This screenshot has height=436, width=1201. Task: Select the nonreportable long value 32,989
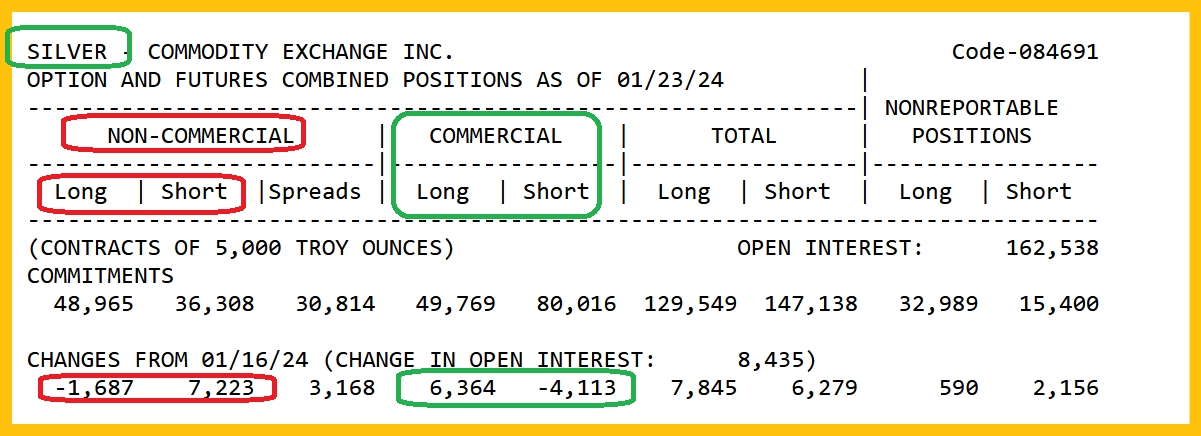[937, 303]
